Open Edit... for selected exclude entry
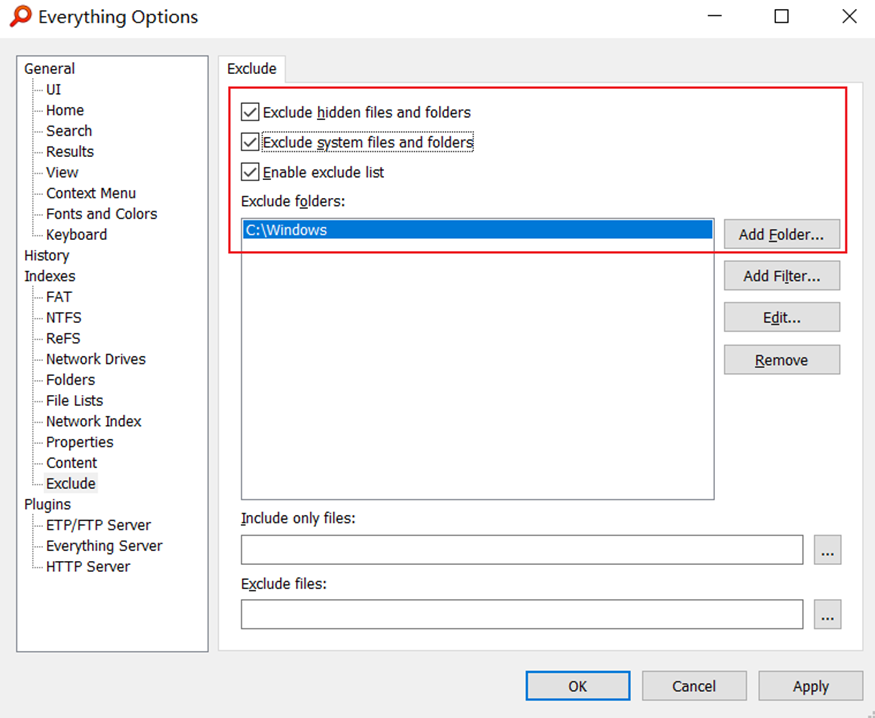 [781, 317]
